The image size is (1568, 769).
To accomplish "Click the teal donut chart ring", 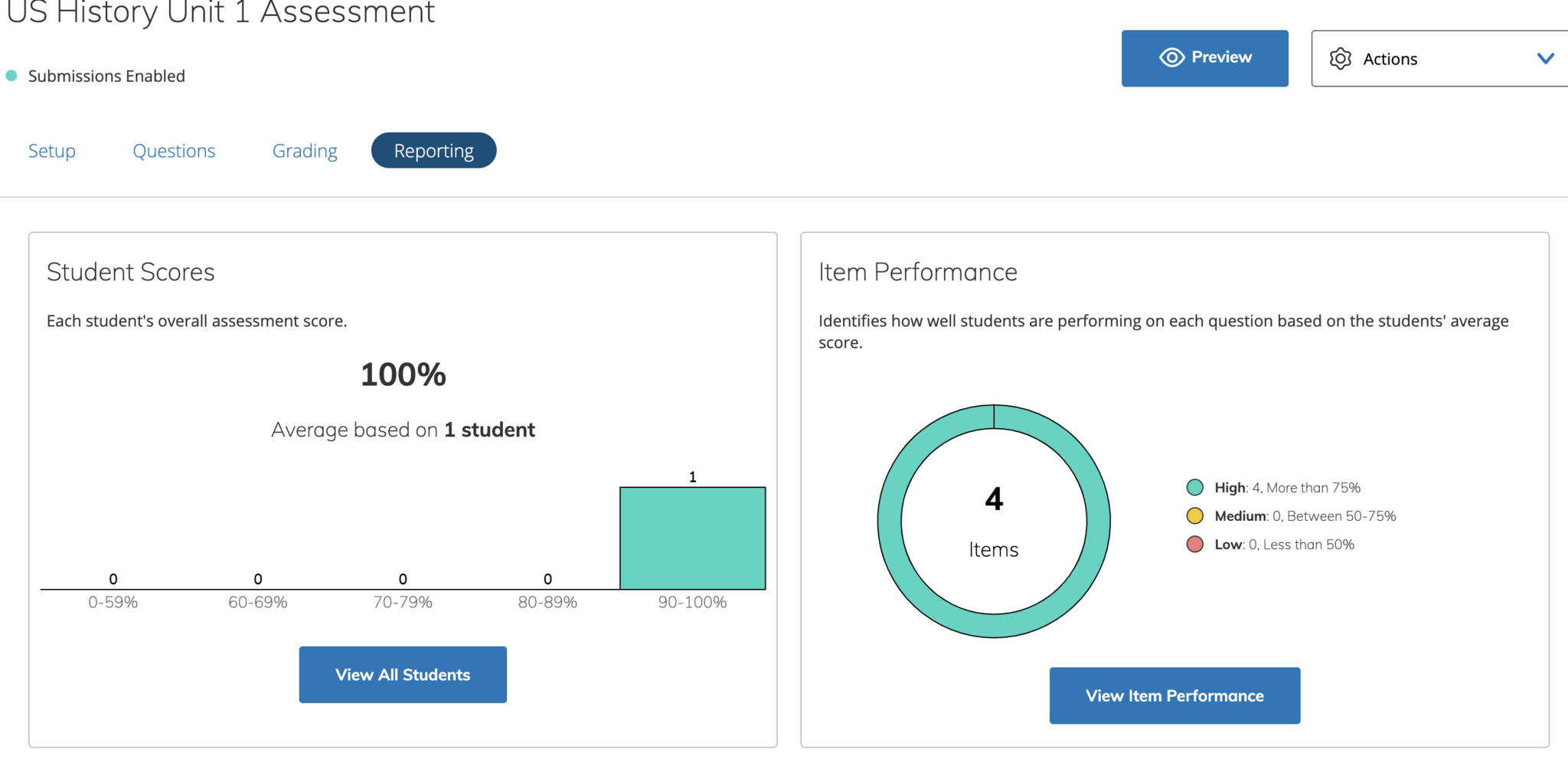I will pyautogui.click(x=890, y=521).
